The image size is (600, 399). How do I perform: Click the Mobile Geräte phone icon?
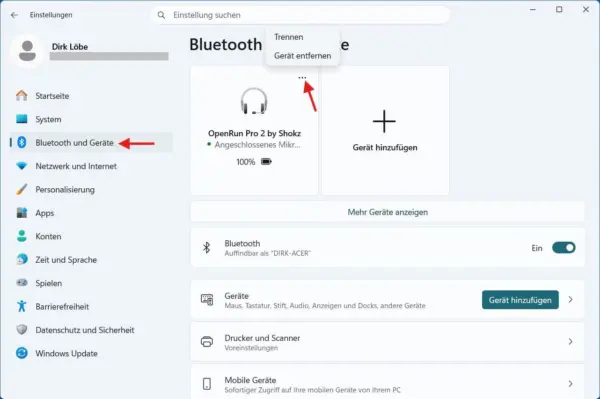[207, 384]
